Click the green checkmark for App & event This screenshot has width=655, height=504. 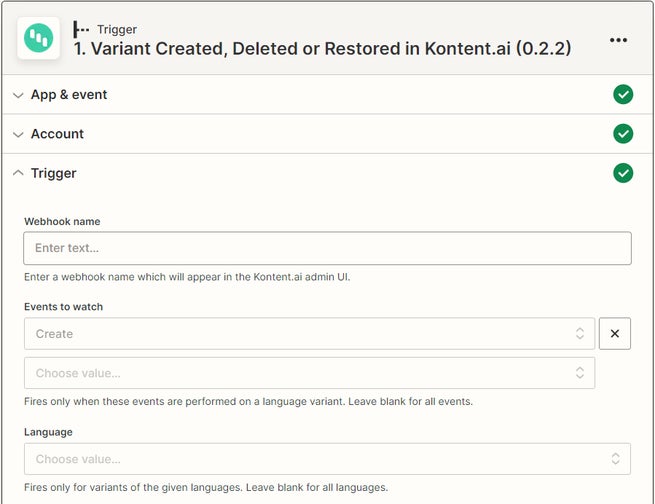[x=623, y=95]
